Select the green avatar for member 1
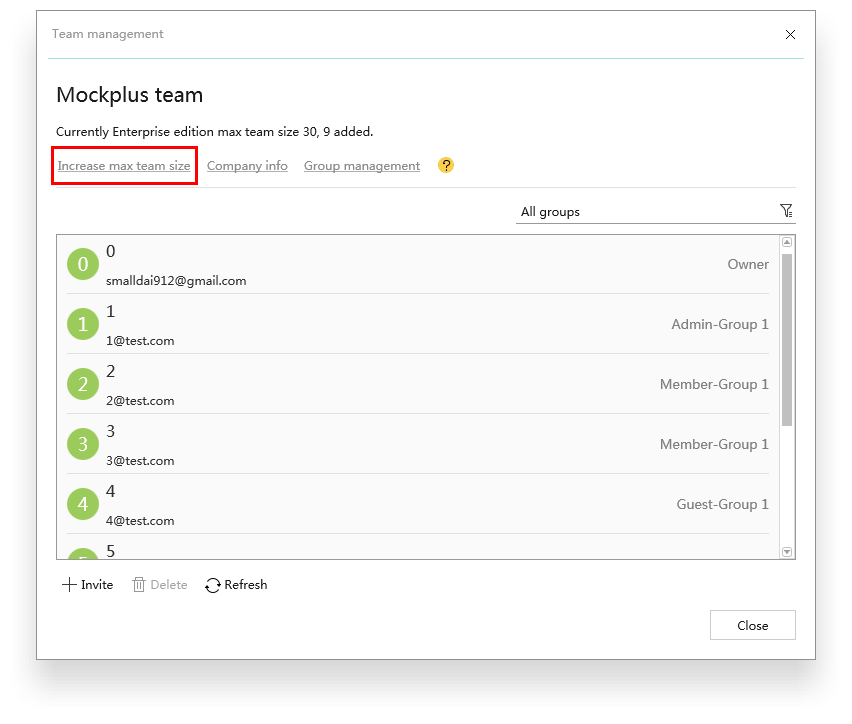The image size is (852, 724). 83,324
